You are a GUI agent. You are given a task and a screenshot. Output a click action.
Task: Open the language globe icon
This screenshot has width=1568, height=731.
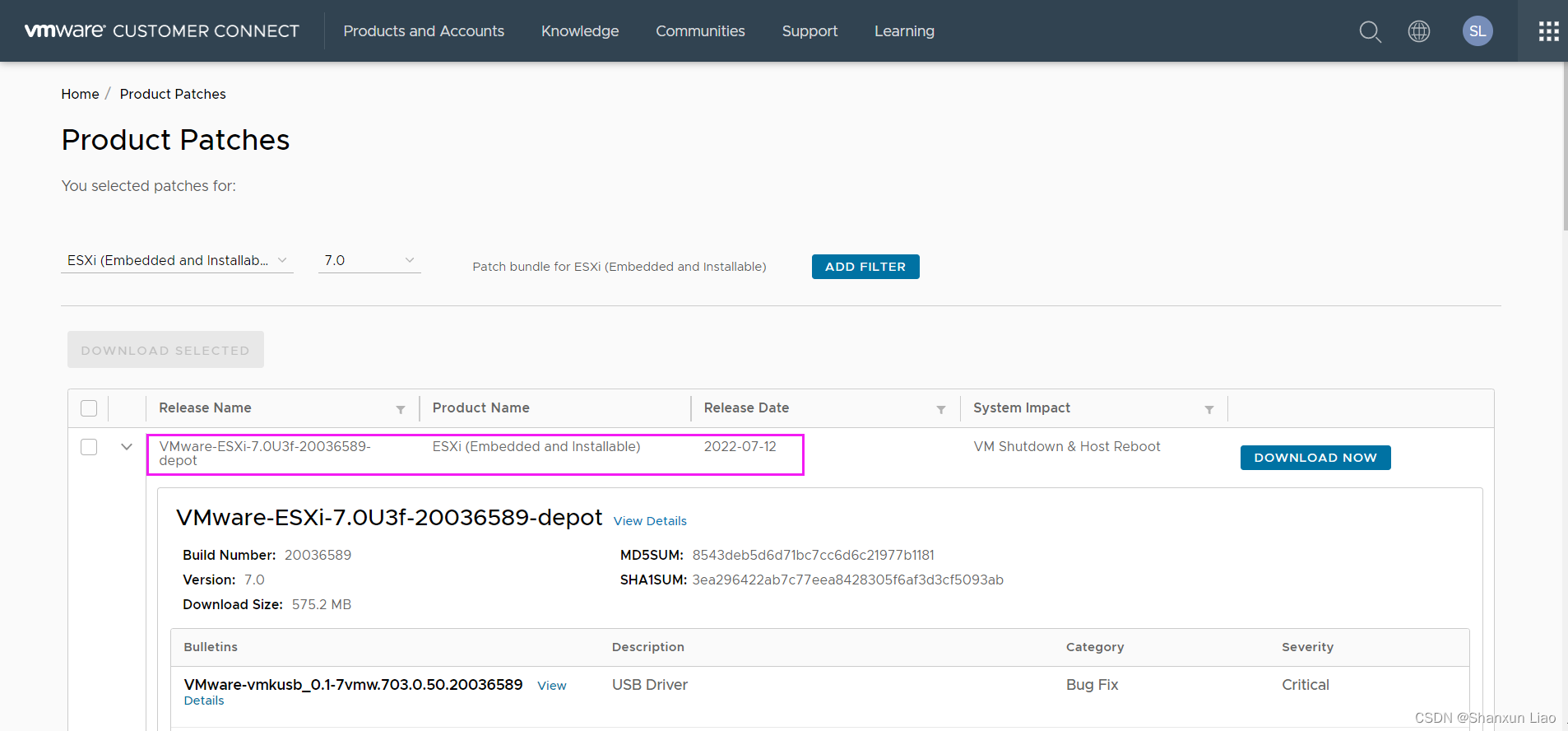click(1419, 31)
